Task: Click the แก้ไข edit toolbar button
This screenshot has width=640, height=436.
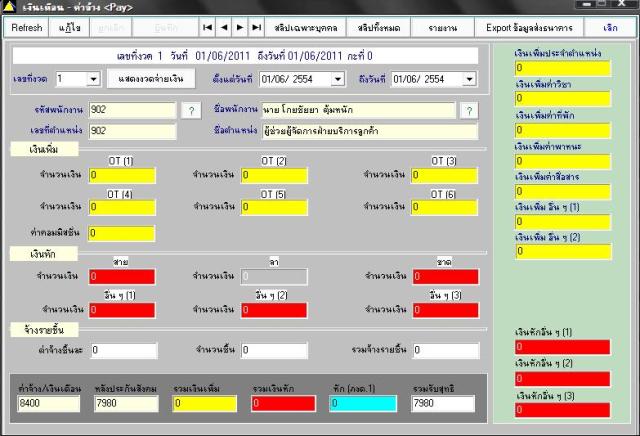Action: point(69,27)
